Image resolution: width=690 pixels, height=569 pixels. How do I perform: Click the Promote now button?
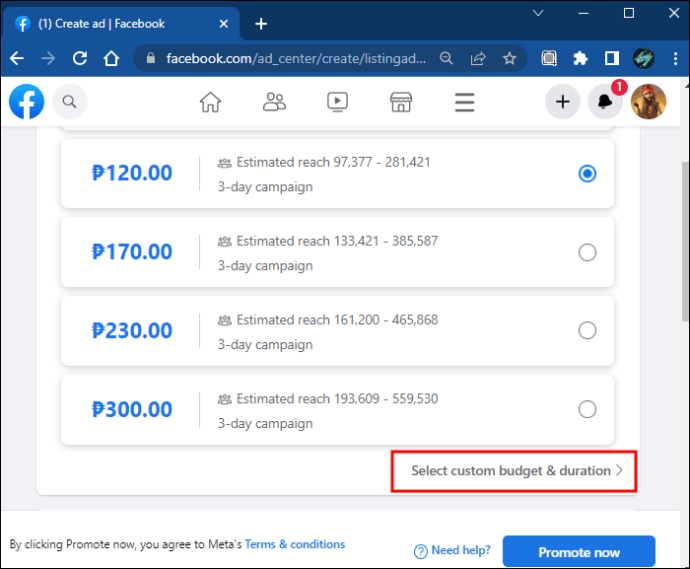[579, 552]
